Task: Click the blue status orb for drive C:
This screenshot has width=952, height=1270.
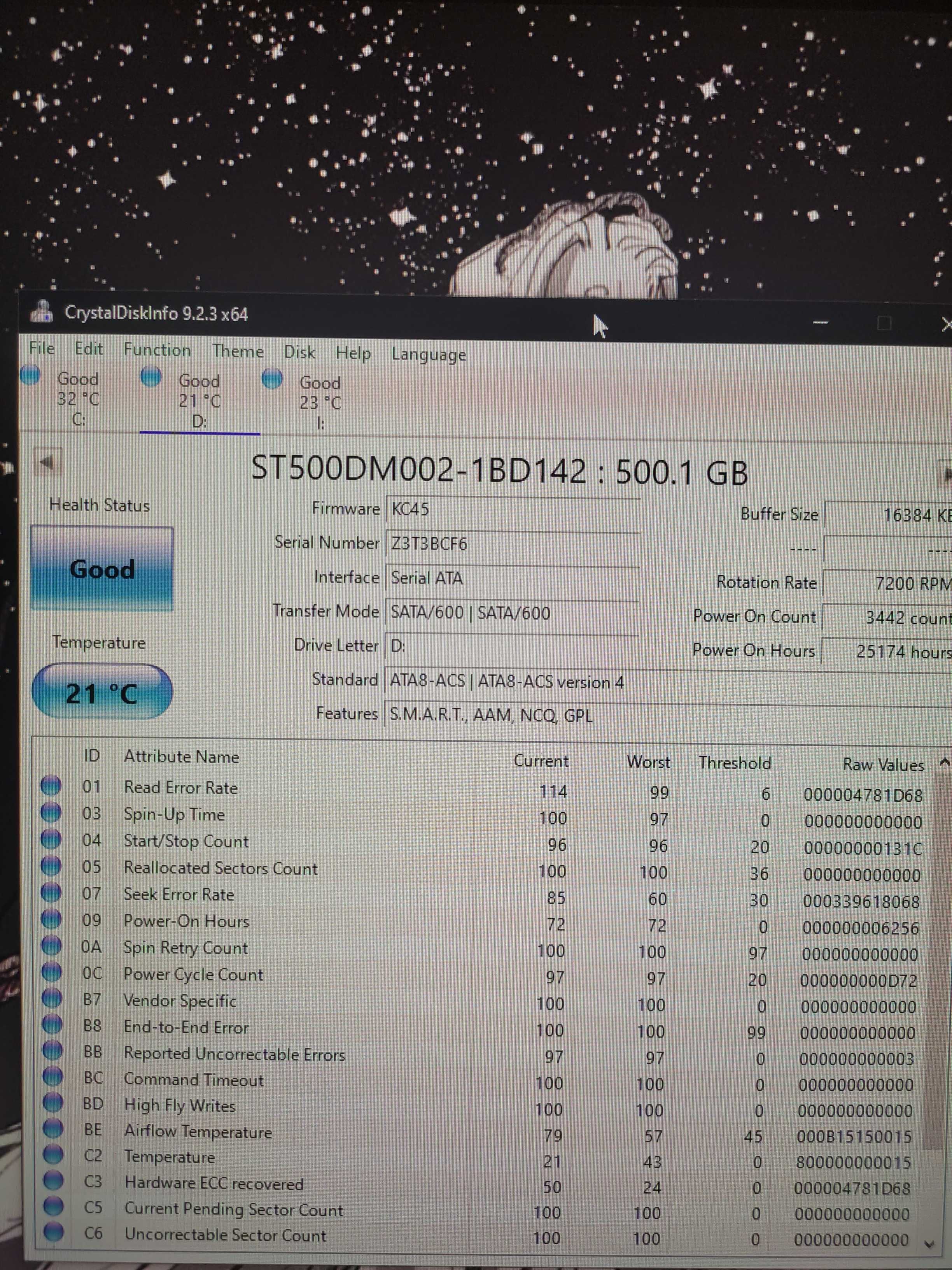Action: pyautogui.click(x=30, y=375)
